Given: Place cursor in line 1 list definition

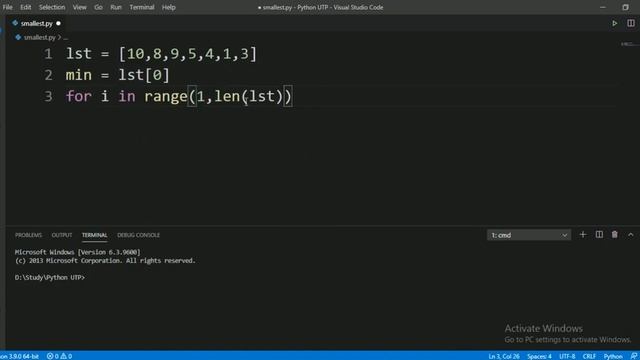Looking at the screenshot, I should 161,54.
